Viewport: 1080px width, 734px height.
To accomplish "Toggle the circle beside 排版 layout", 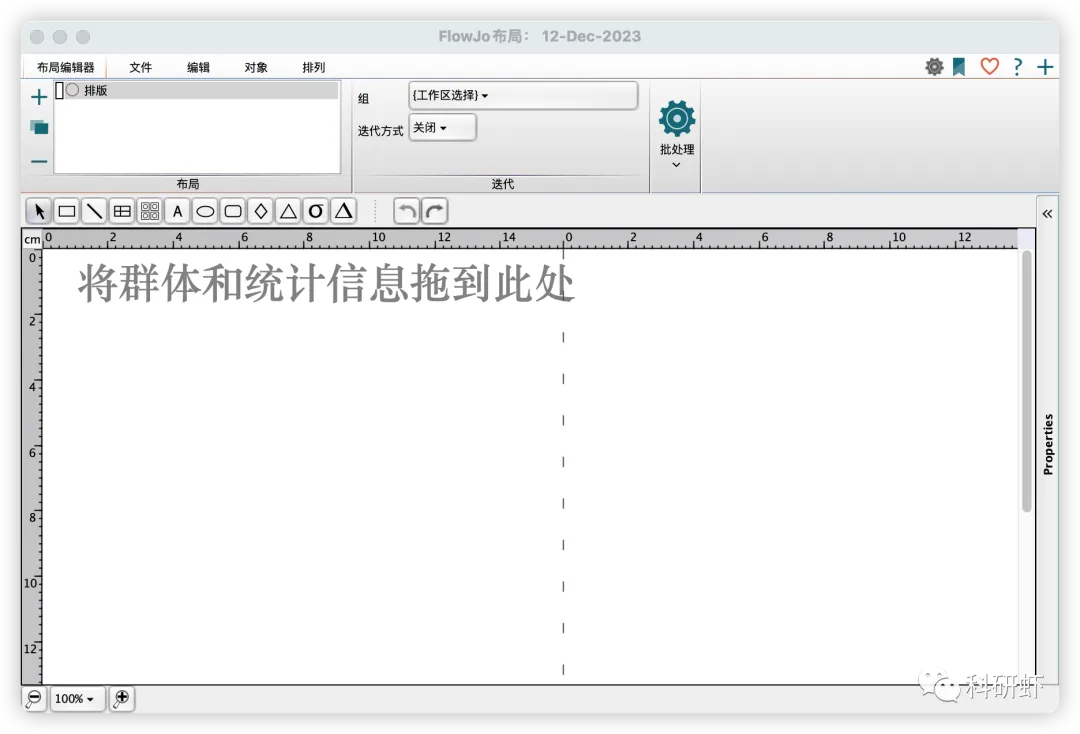I will click(72, 90).
